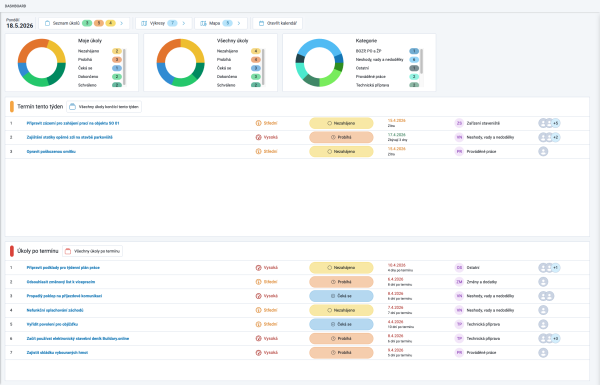Open the Čeká se status pill in overdue row 3
600x385 pixels.
point(341,296)
